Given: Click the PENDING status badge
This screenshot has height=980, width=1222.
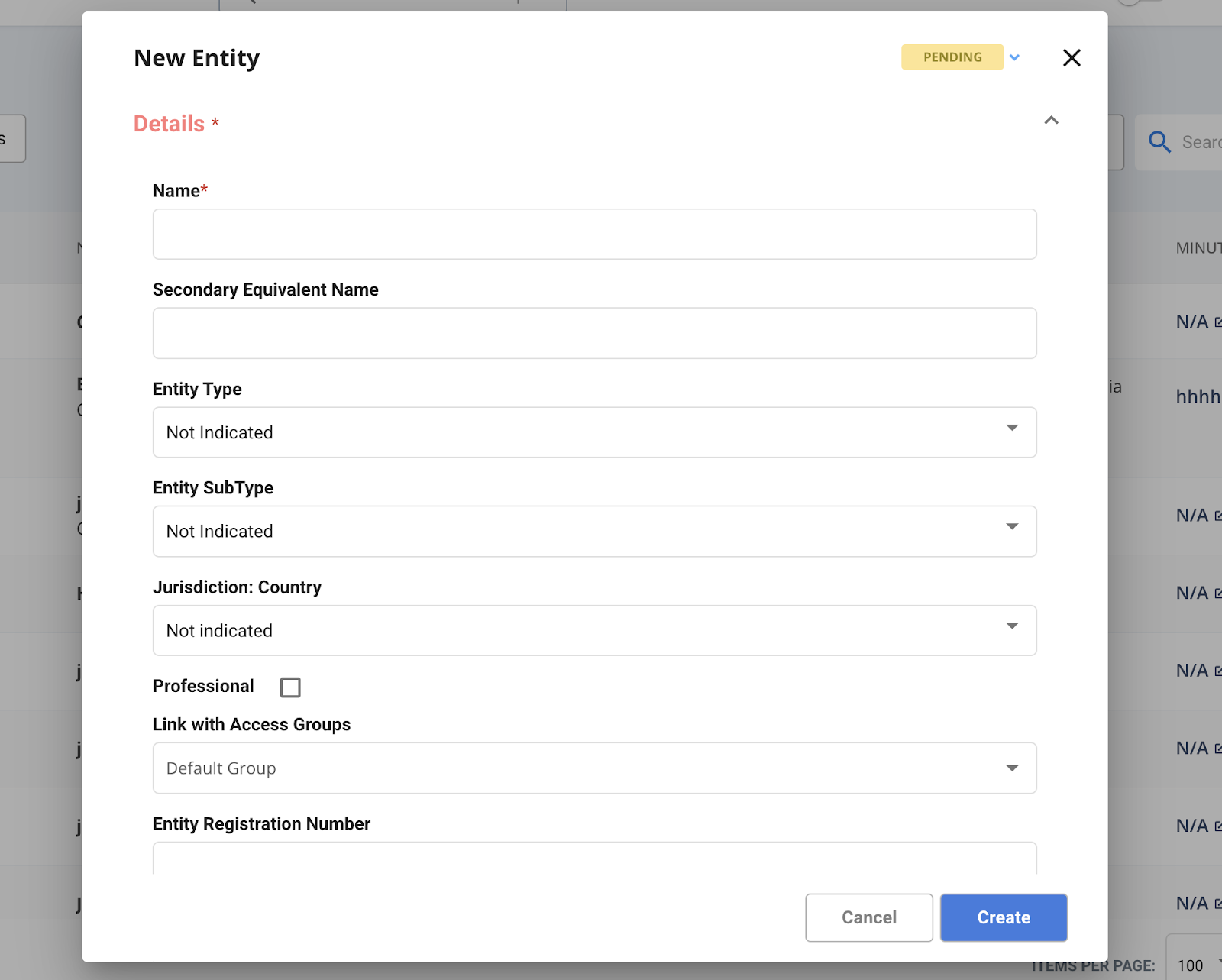Looking at the screenshot, I should pyautogui.click(x=952, y=57).
